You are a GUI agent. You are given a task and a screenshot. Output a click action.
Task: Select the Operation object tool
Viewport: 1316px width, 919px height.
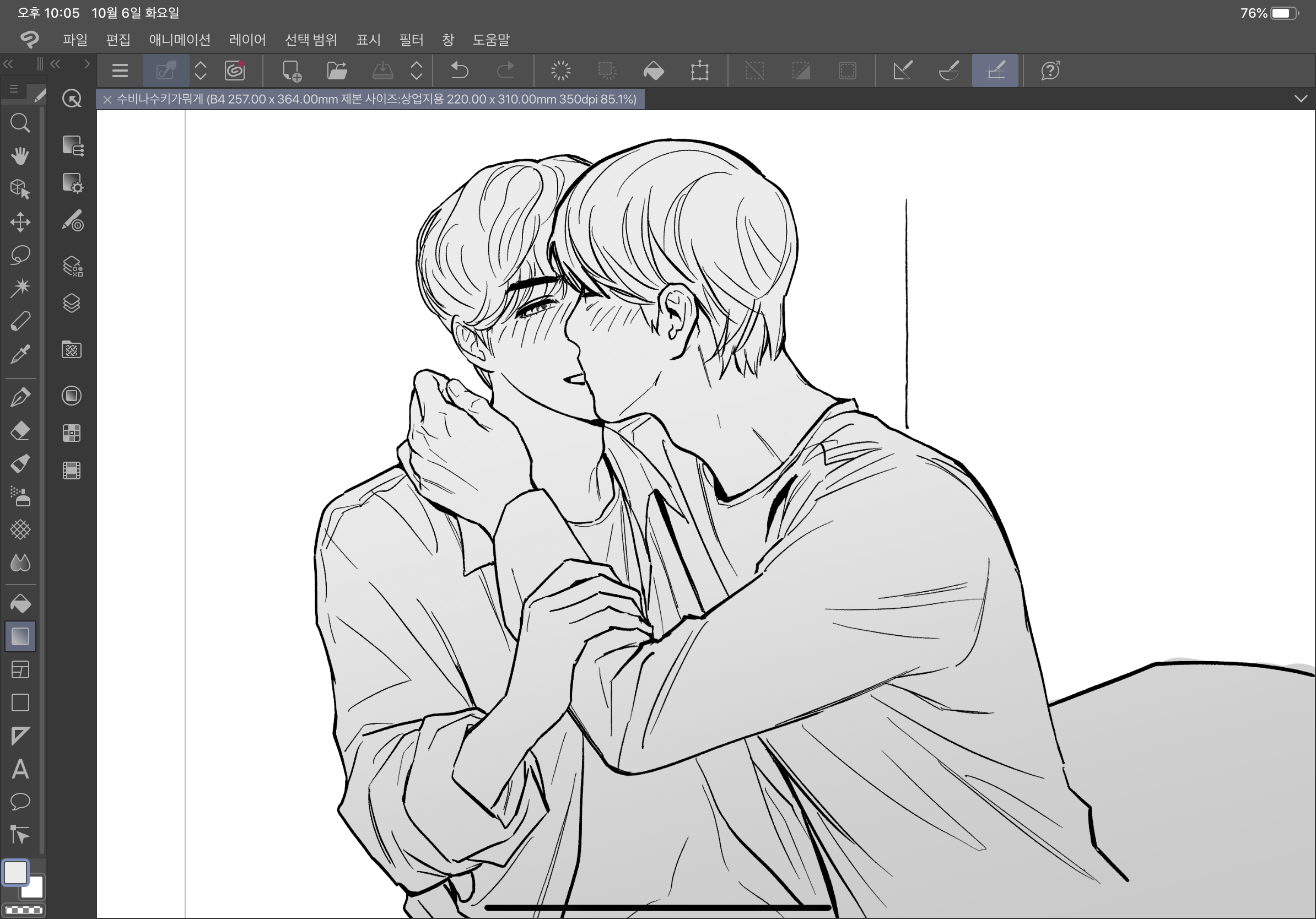tap(20, 188)
